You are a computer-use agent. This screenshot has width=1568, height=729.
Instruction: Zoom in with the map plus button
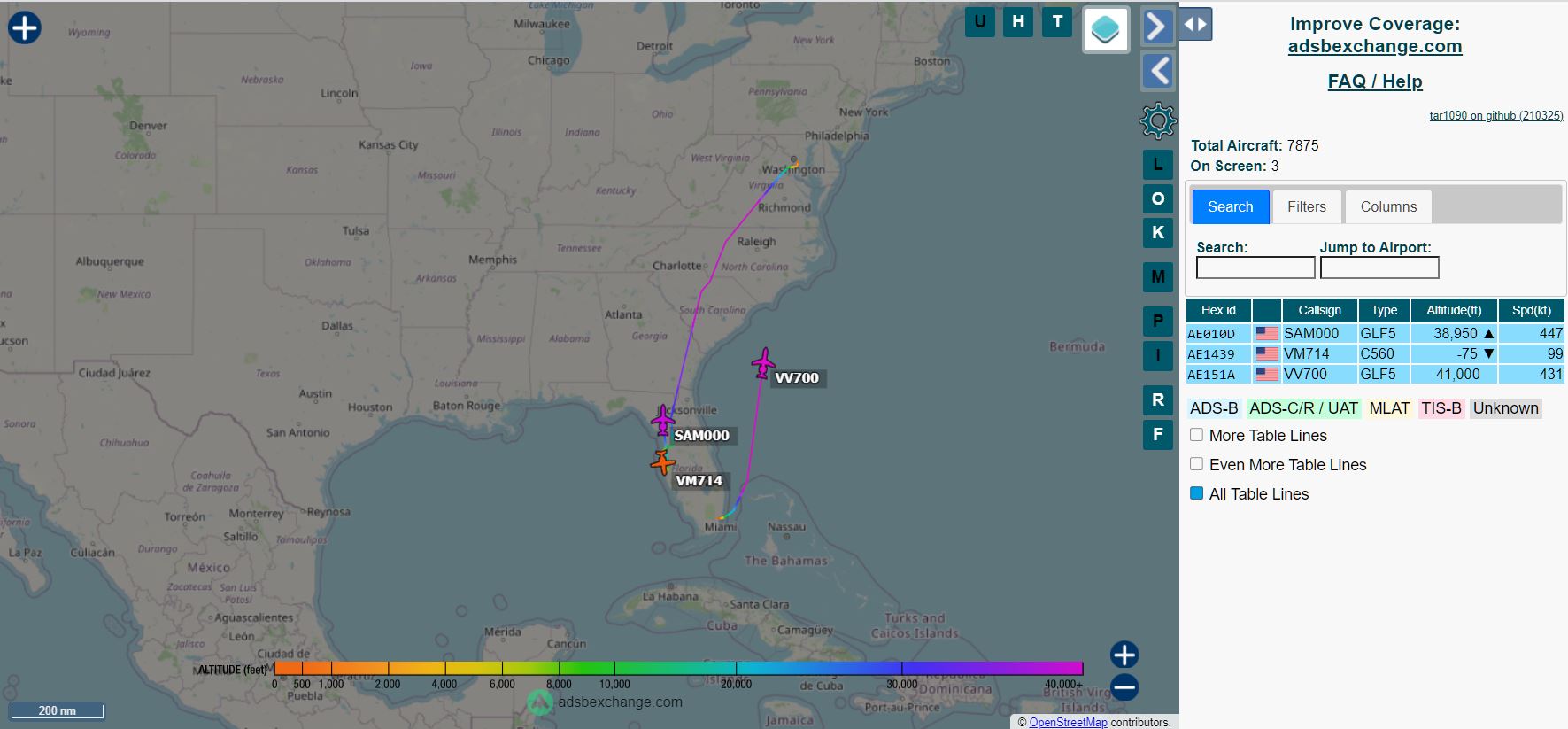(1124, 655)
